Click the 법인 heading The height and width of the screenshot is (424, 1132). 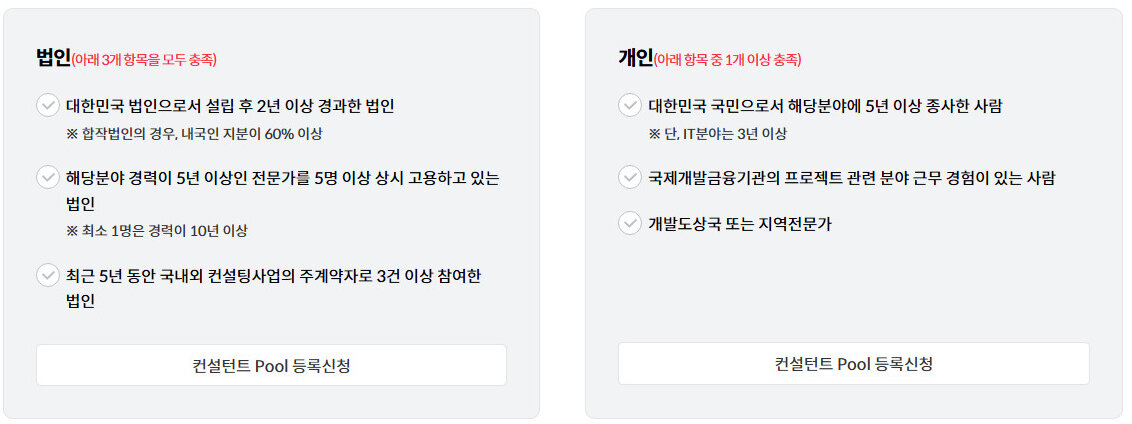(53, 58)
